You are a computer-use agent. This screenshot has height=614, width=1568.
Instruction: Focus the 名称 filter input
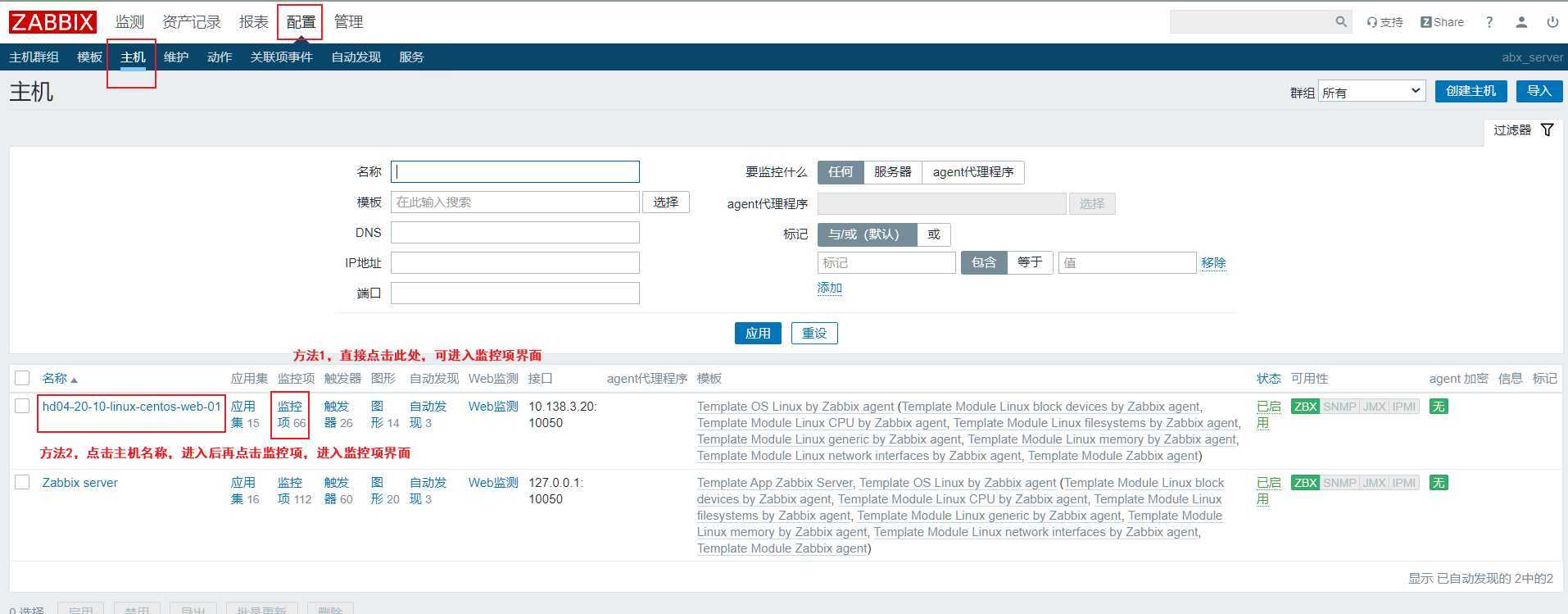point(514,171)
